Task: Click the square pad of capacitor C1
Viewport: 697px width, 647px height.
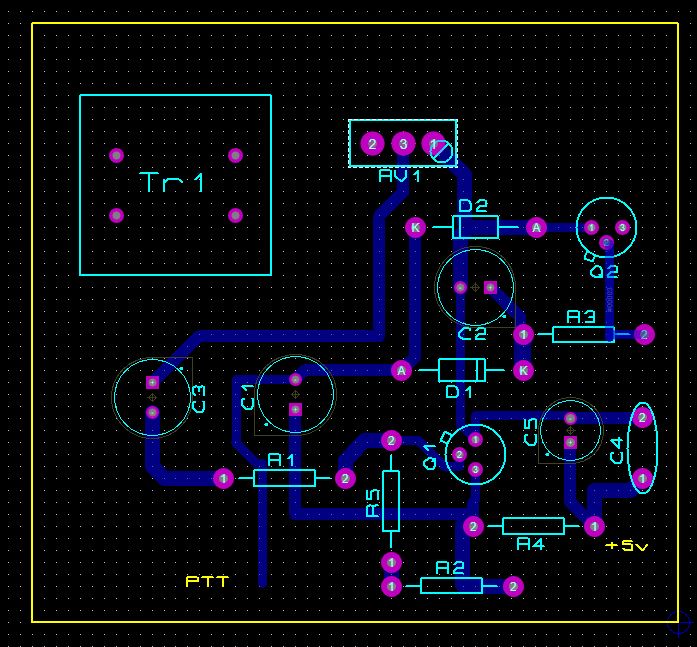Action: coord(296,409)
